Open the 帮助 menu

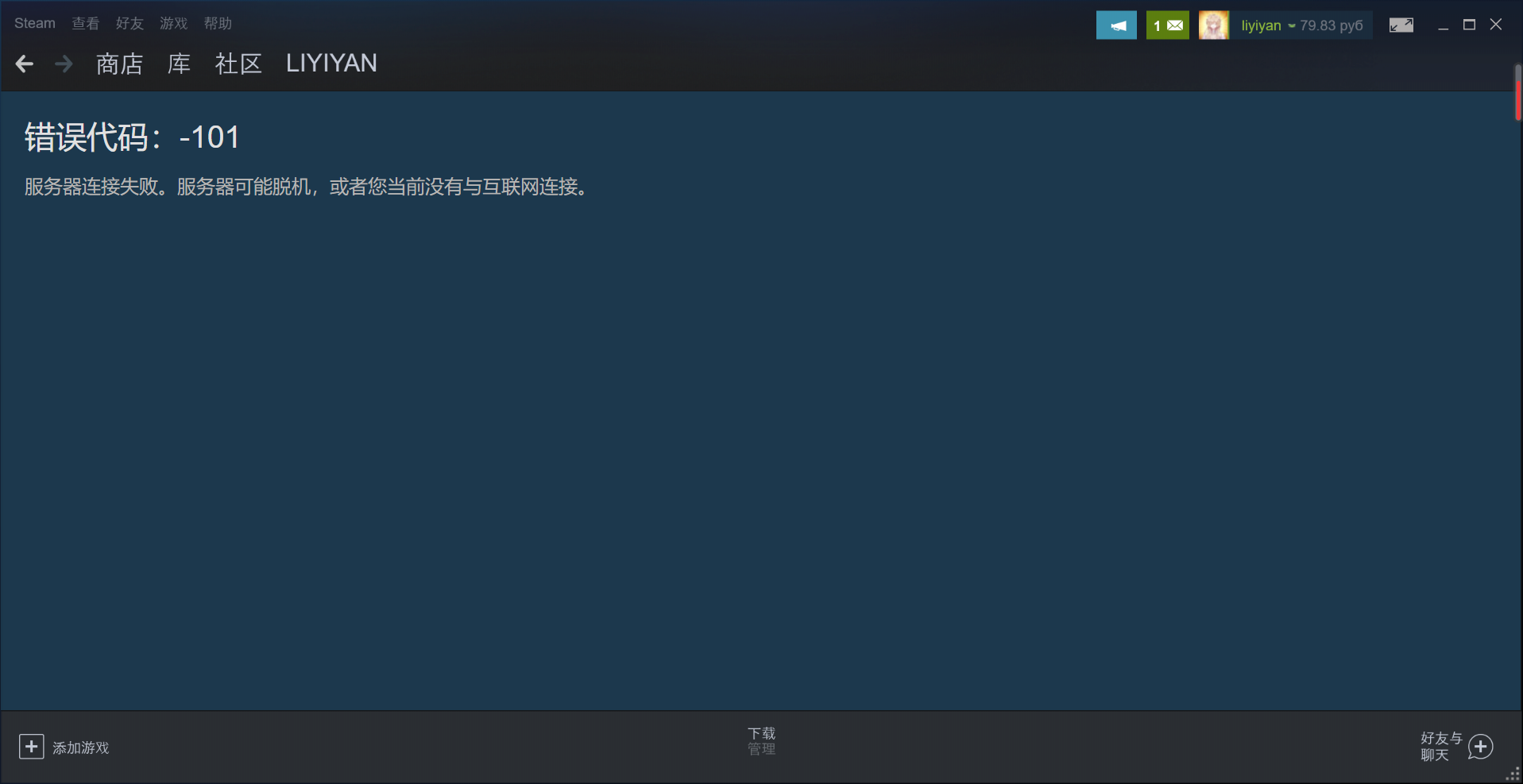218,24
